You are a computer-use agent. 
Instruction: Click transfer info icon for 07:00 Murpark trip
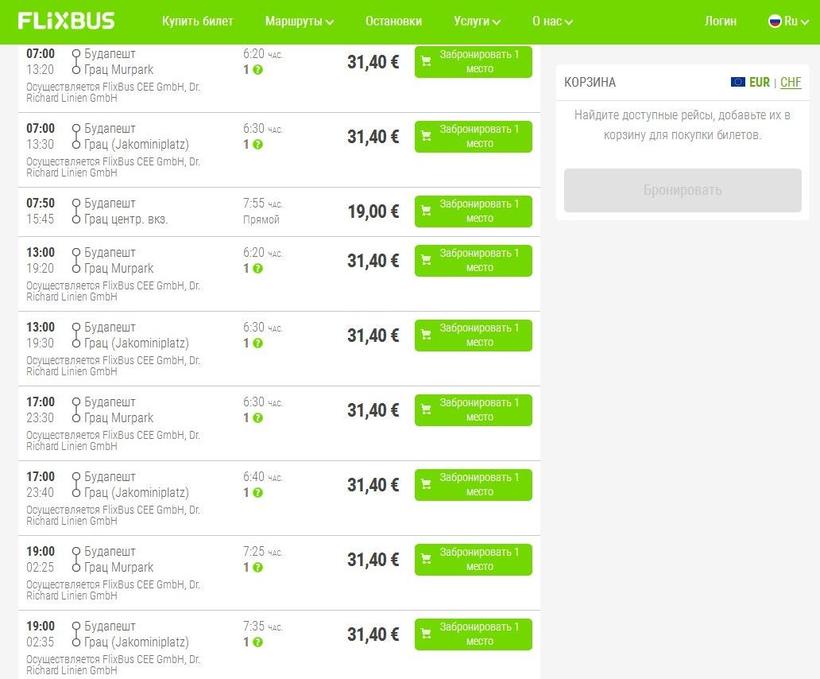pos(258,70)
